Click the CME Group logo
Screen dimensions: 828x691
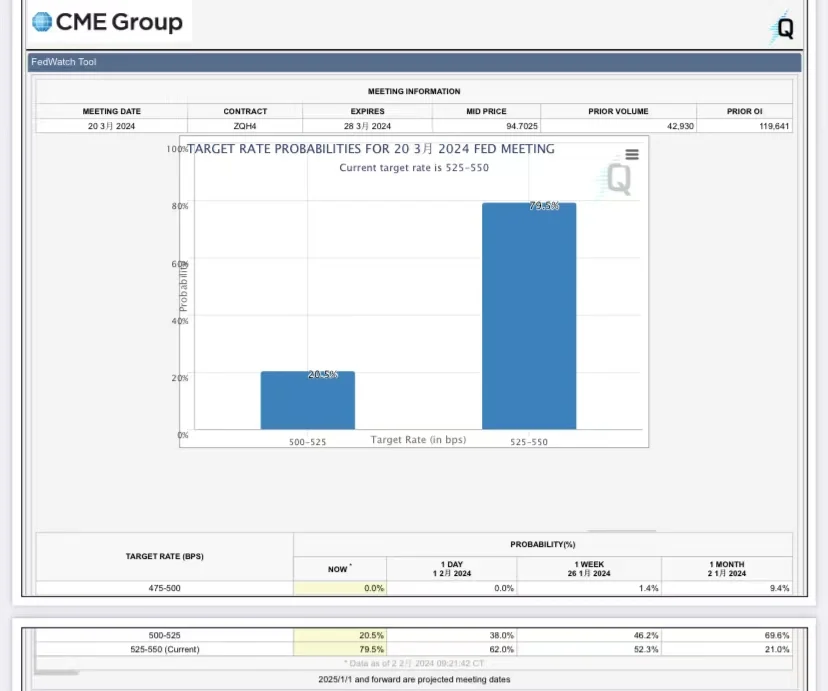(108, 22)
